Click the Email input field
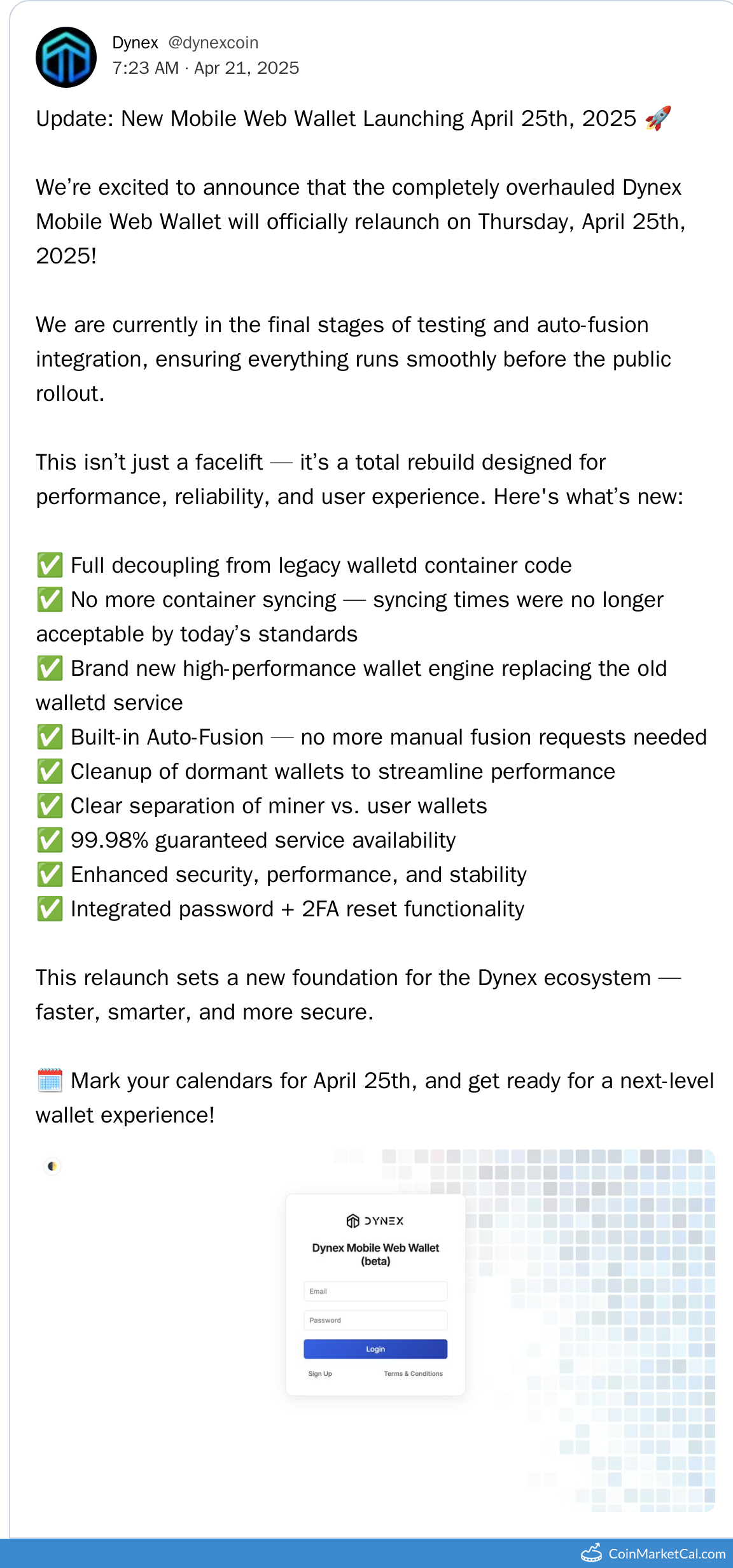 coord(375,1291)
